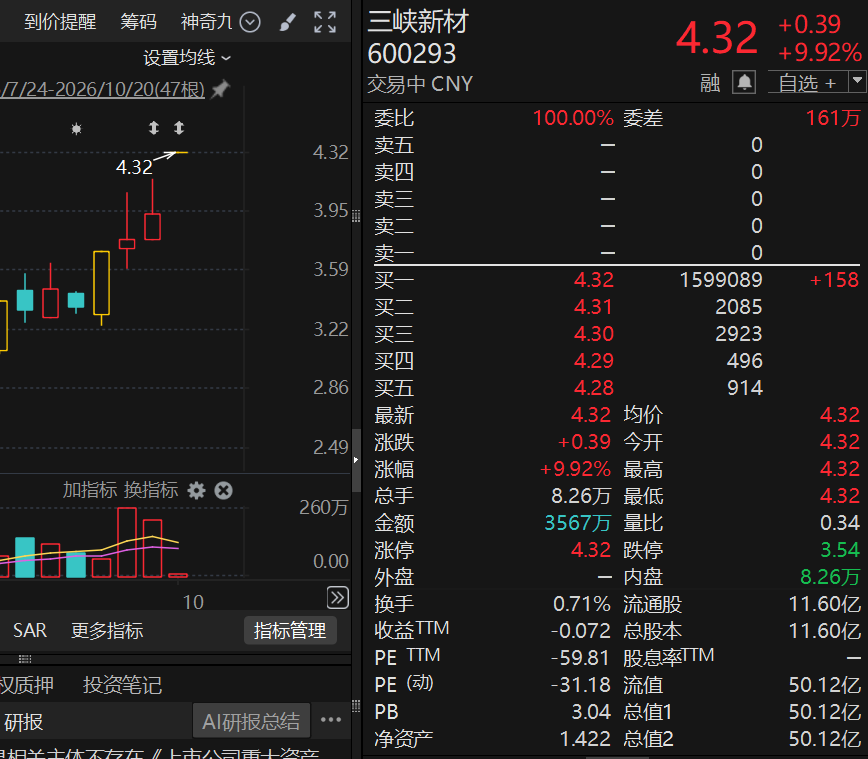Click 买二 bid price 4.31
This screenshot has height=759, width=868.
pyautogui.click(x=593, y=307)
